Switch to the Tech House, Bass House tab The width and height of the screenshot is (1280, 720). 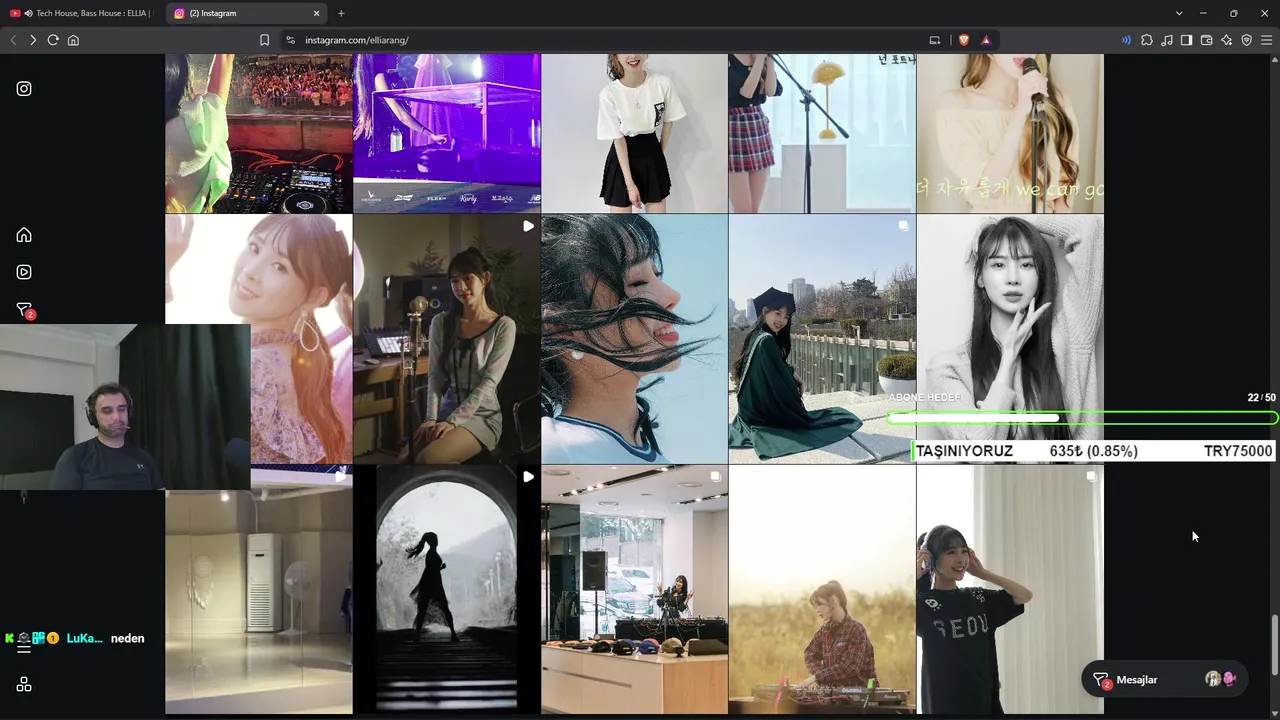pyautogui.click(x=83, y=13)
